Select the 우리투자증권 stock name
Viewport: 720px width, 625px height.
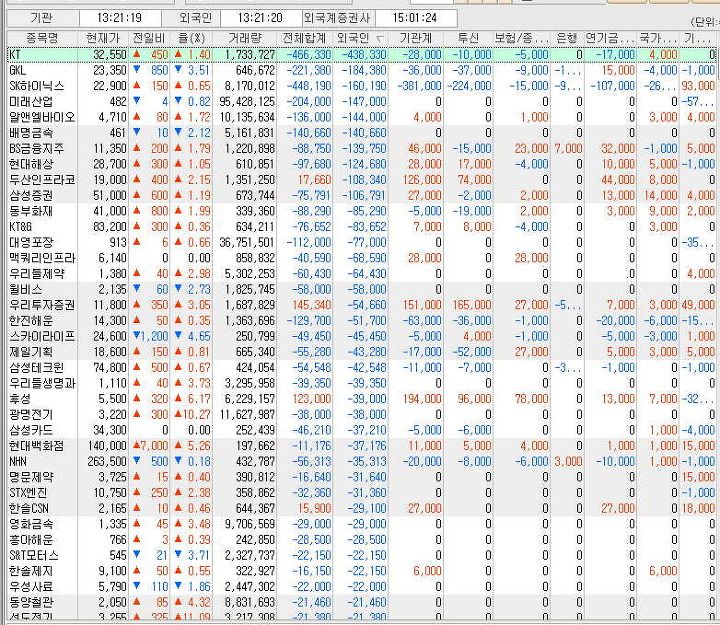pos(42,305)
